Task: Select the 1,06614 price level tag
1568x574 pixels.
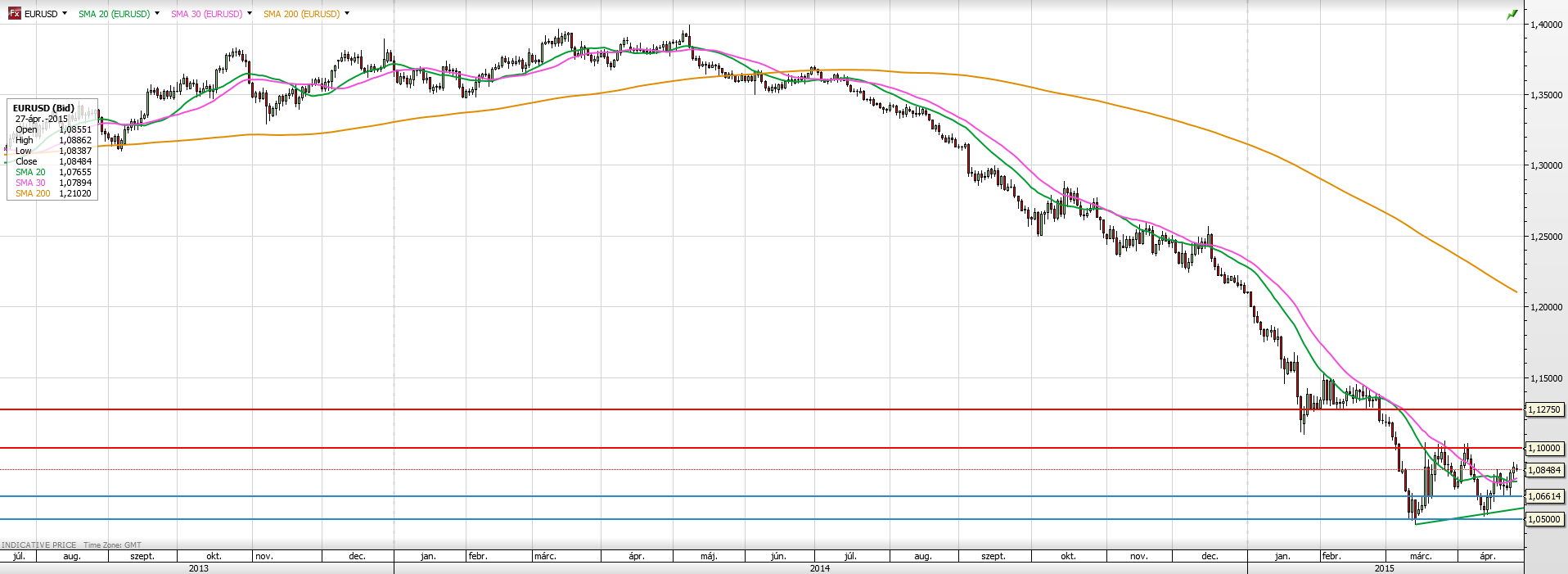Action: pos(1544,496)
